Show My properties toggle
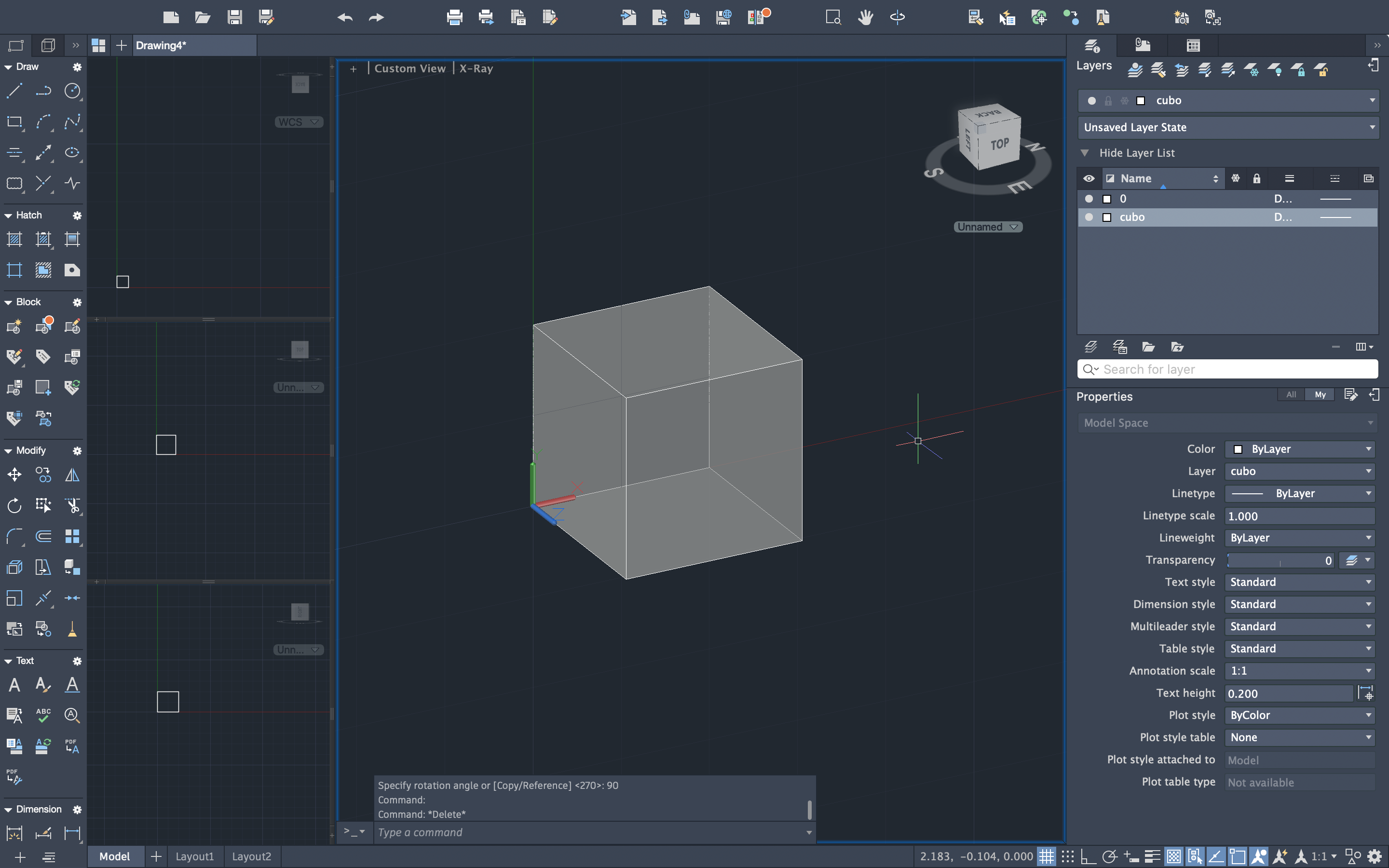Image resolution: width=1389 pixels, height=868 pixels. pyautogui.click(x=1320, y=394)
